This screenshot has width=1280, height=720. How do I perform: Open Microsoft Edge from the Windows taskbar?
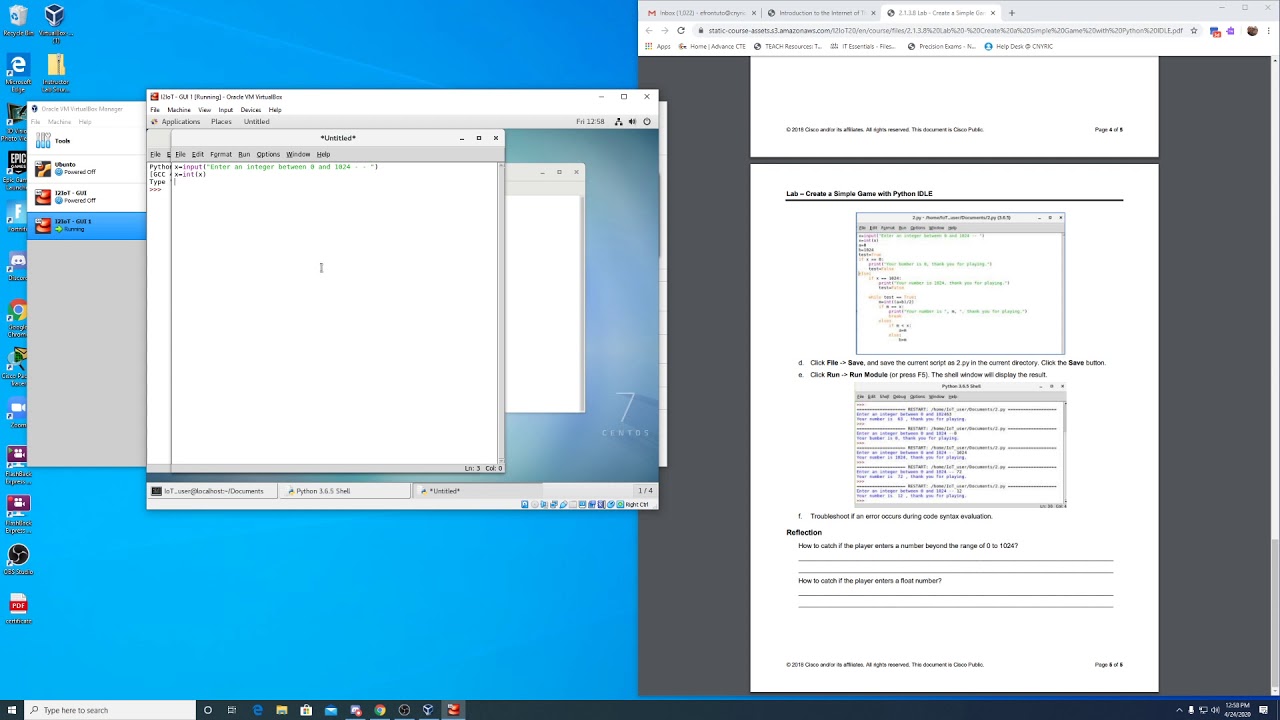point(257,710)
